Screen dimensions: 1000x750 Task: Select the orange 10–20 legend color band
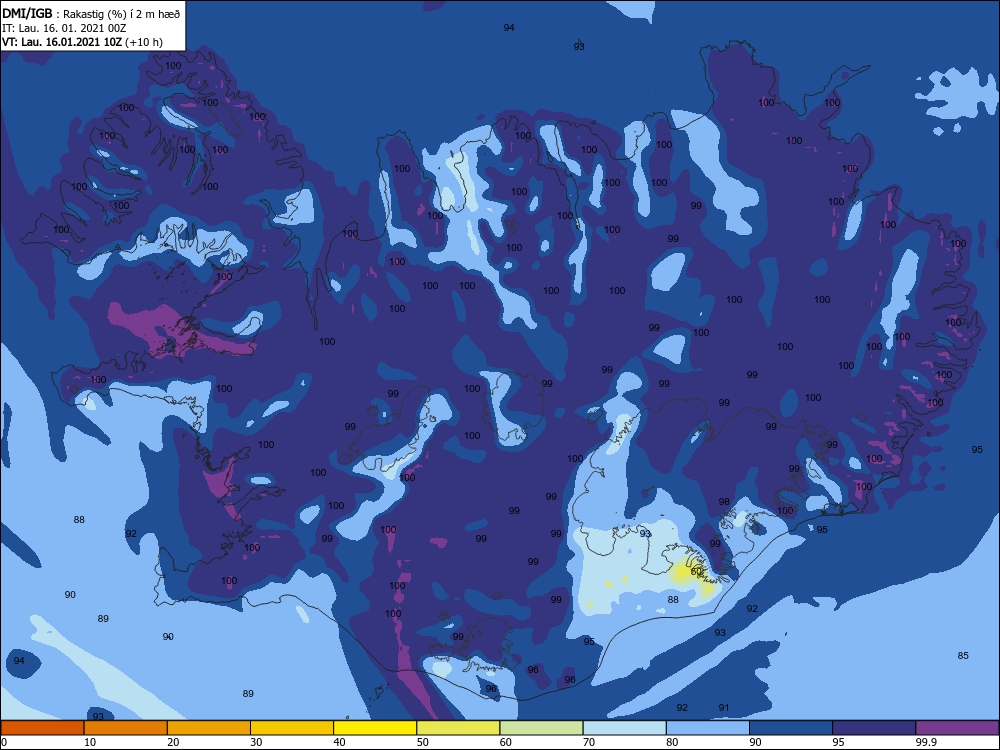tap(126, 728)
